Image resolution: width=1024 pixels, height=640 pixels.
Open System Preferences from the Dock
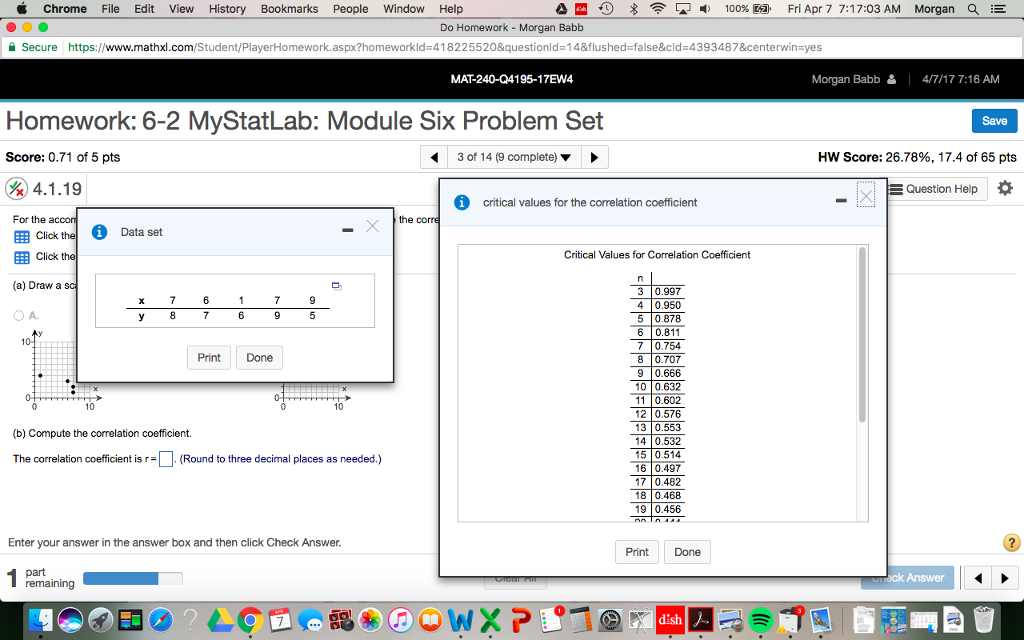click(x=611, y=620)
